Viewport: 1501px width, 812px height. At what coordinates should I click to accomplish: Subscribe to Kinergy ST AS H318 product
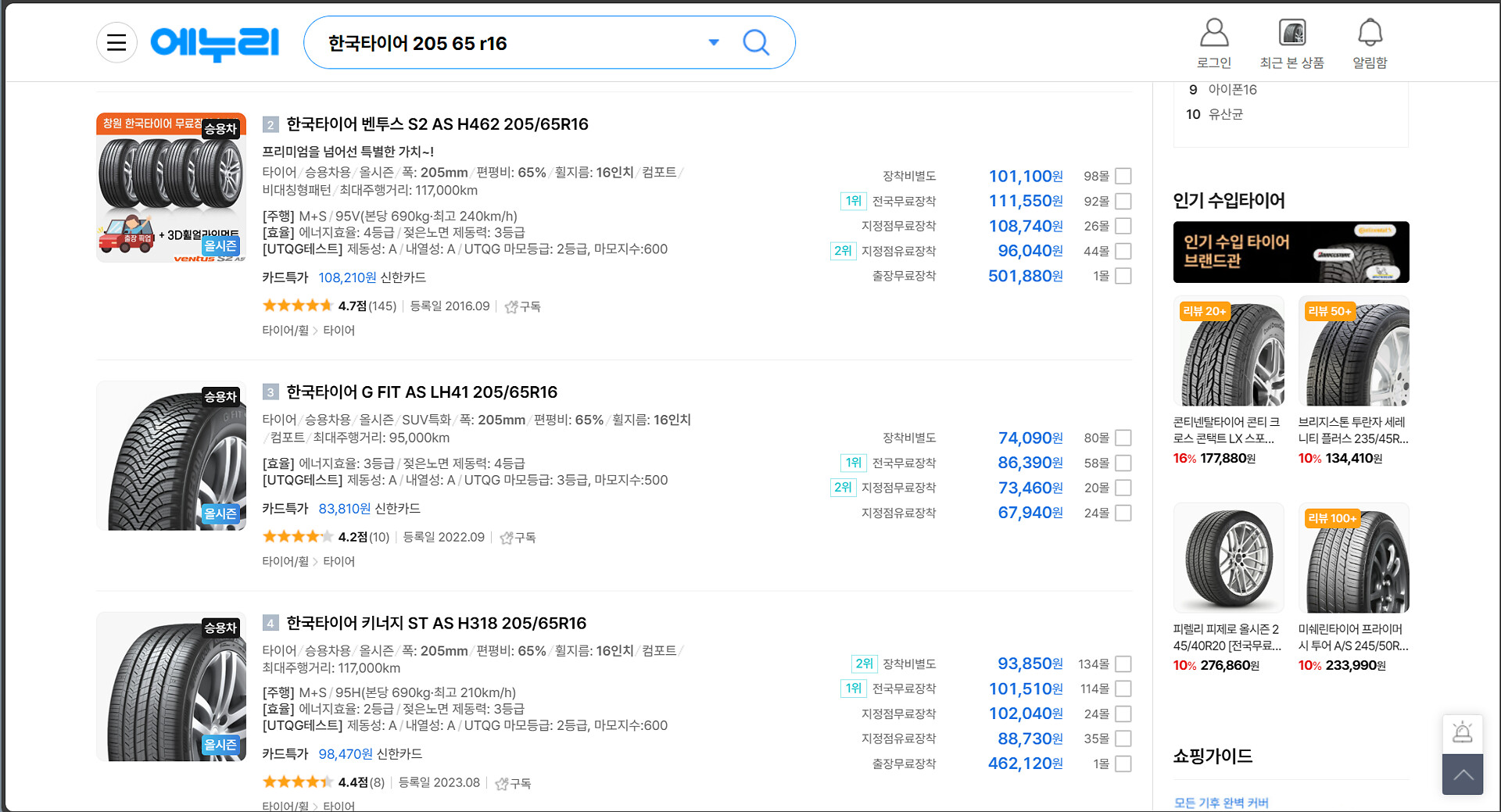point(513,783)
